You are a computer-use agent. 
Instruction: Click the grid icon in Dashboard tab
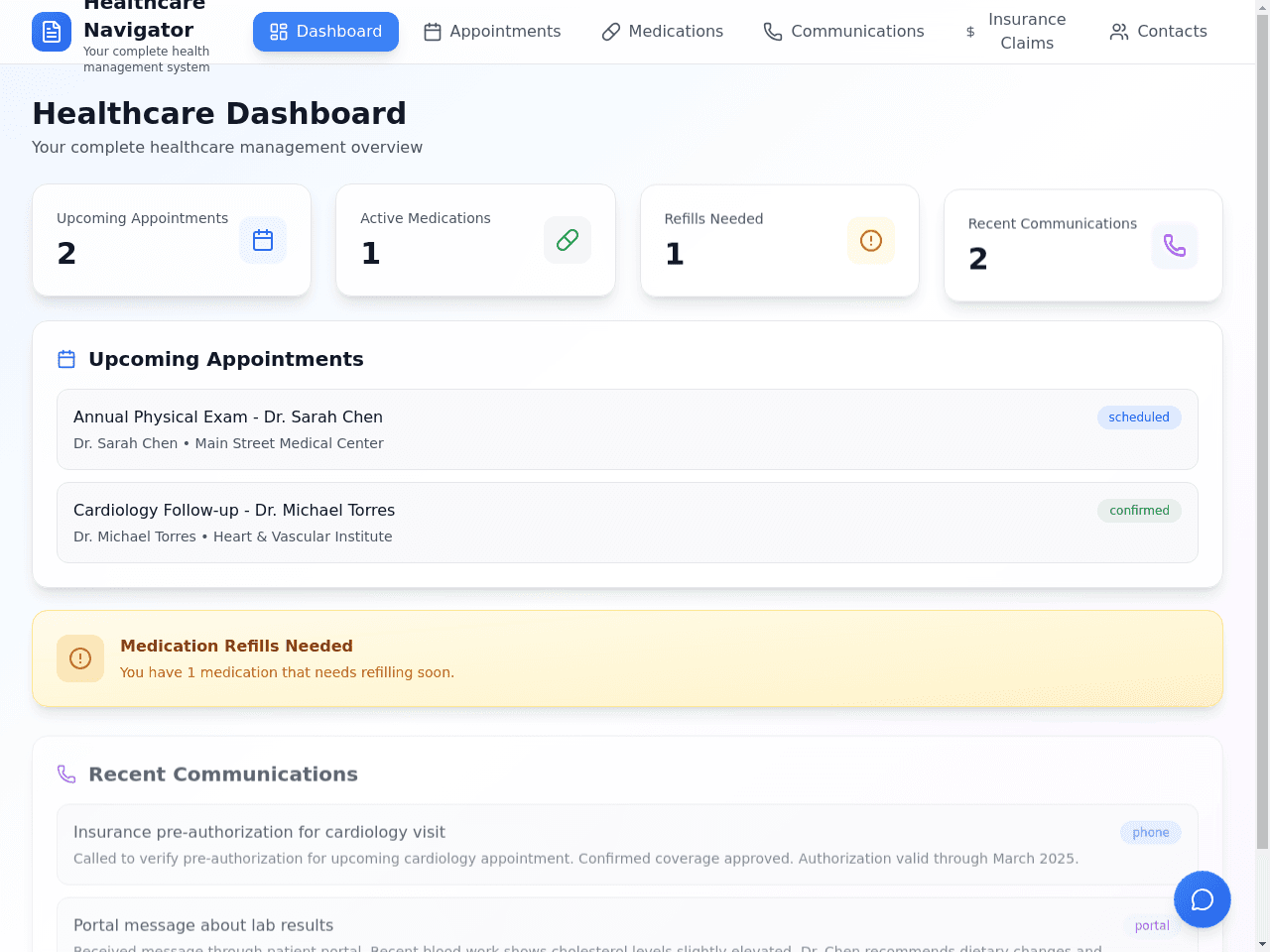pos(279,32)
